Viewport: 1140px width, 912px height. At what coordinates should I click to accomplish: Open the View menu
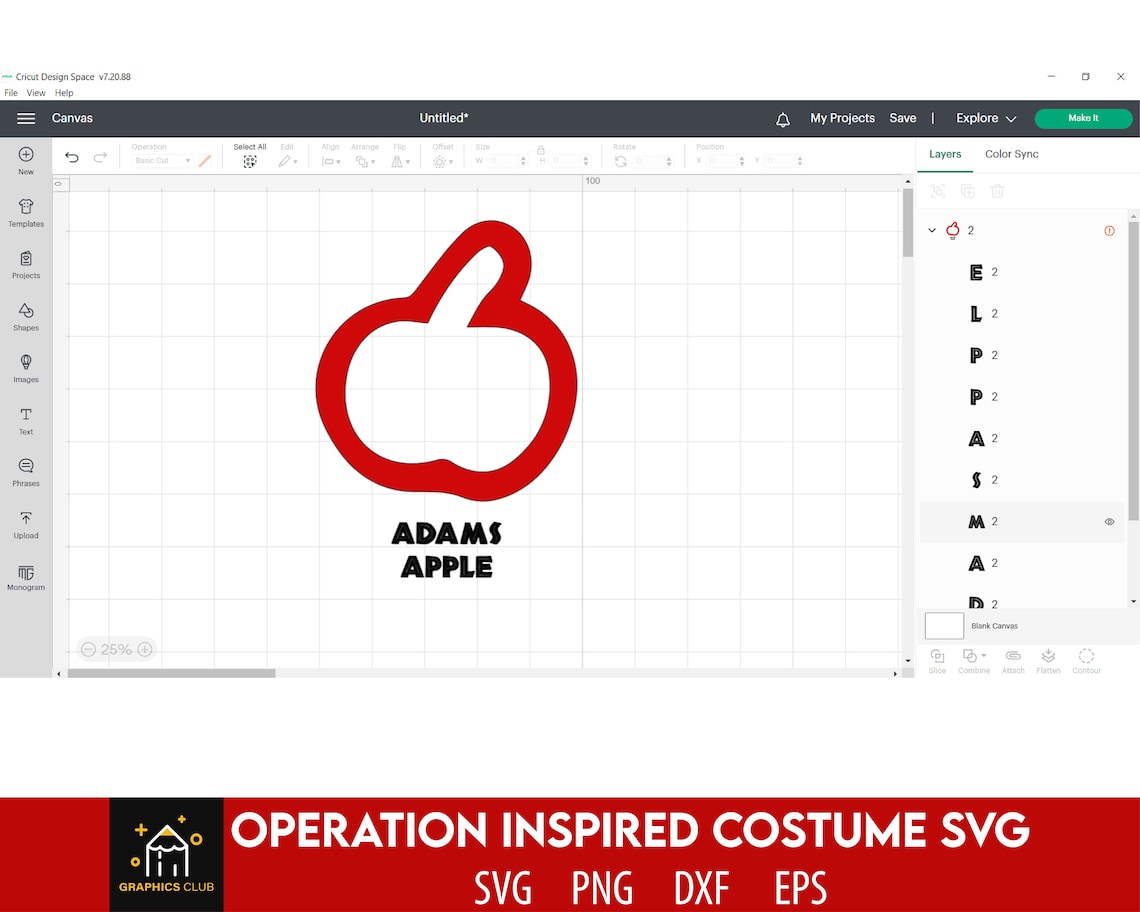tap(36, 92)
